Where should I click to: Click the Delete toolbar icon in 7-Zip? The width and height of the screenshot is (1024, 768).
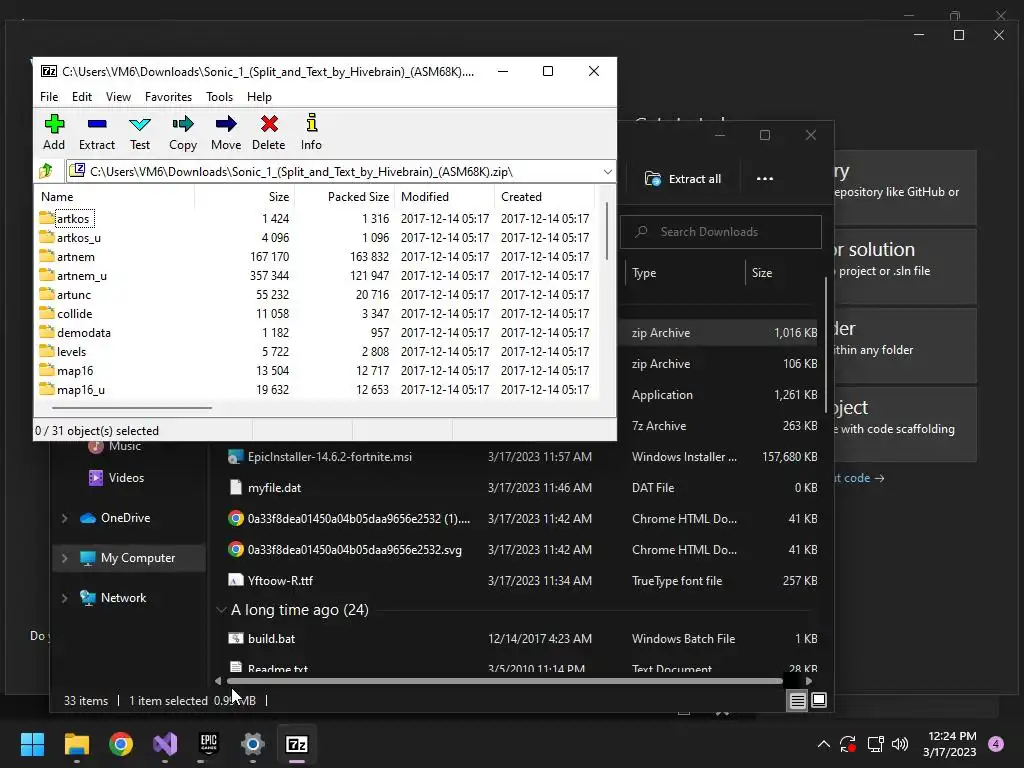pos(268,132)
